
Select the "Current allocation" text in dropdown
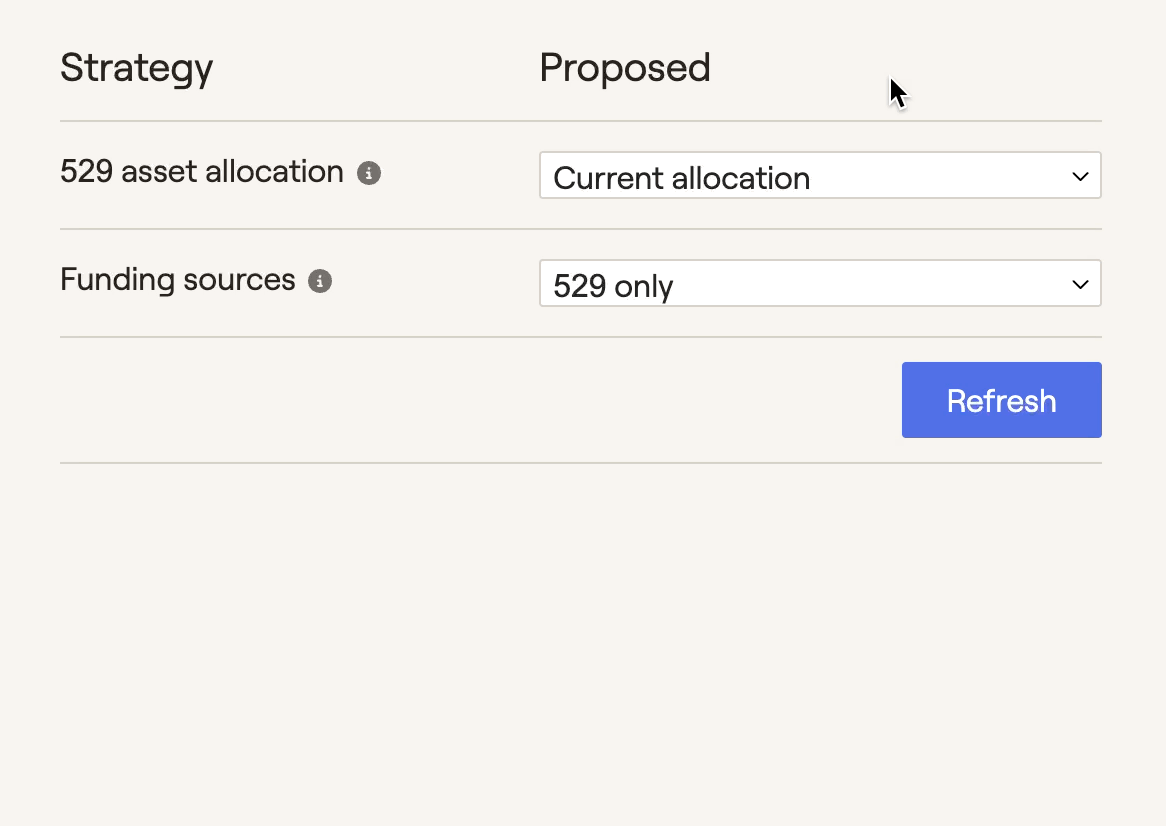click(x=681, y=178)
